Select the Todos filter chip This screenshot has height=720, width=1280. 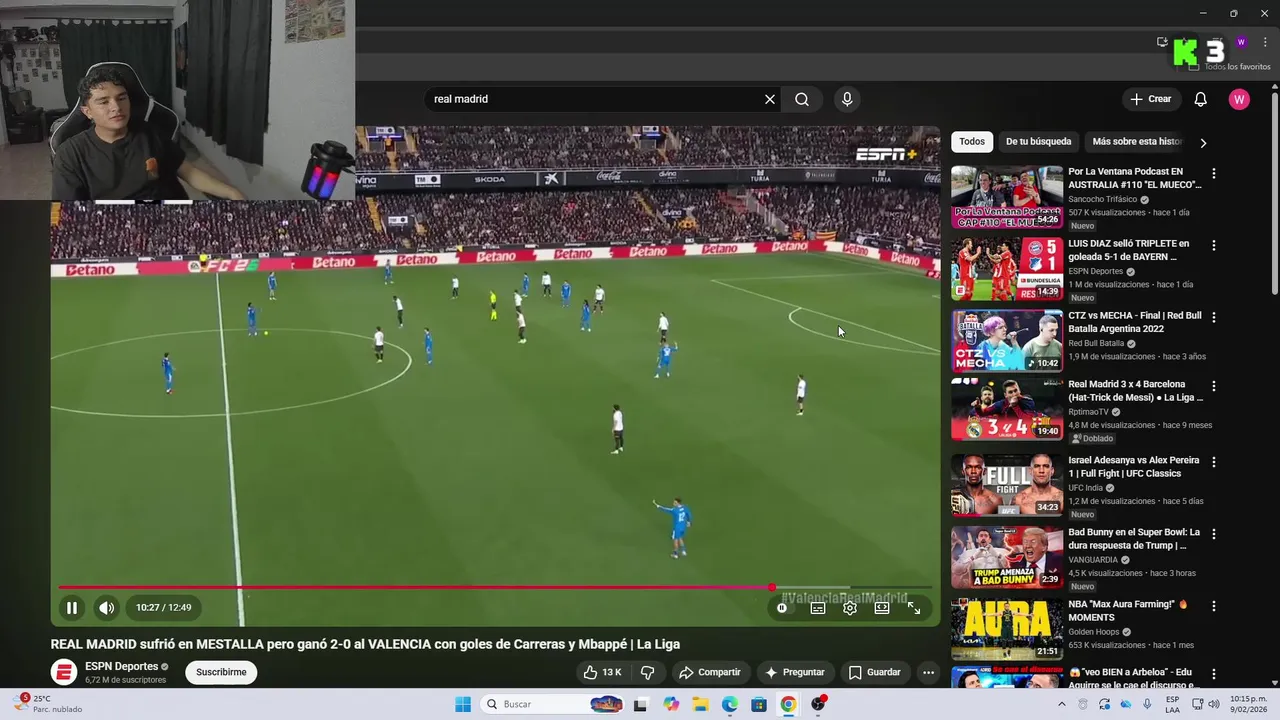972,141
